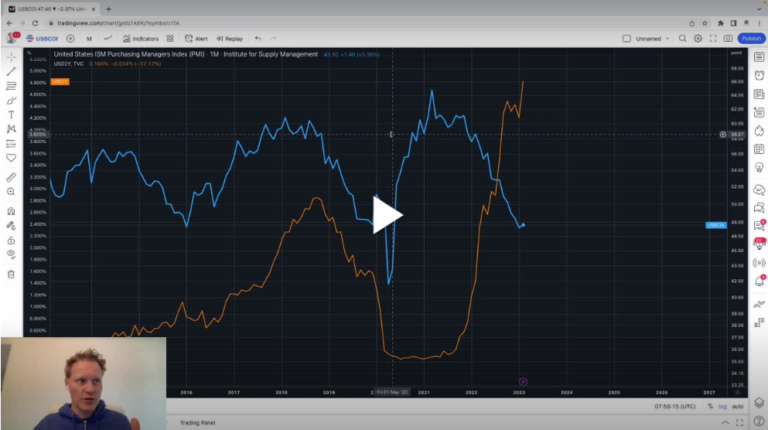Screen dimensions: 768x430
Task: Click the trash icon to remove drawings
Action: (x=11, y=274)
